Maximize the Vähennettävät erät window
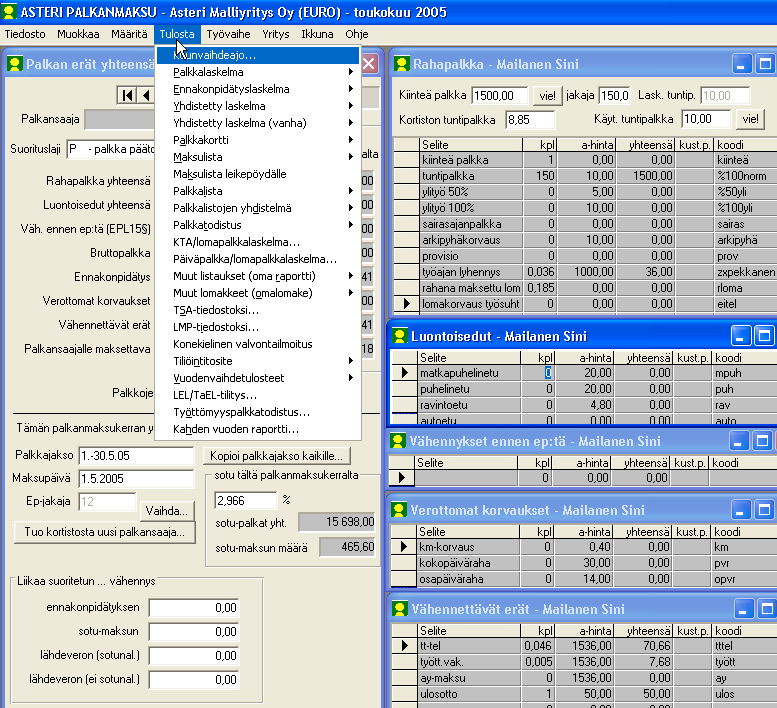This screenshot has height=708, width=777. click(x=767, y=609)
